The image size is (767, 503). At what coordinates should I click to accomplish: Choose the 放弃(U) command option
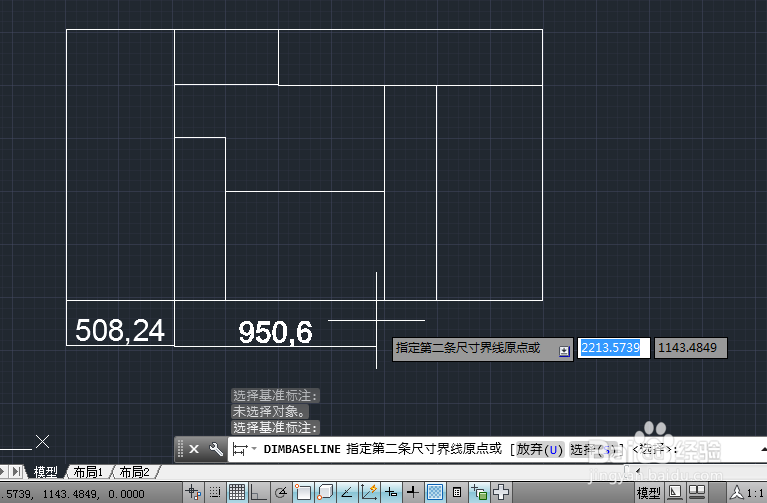pyautogui.click(x=540, y=449)
